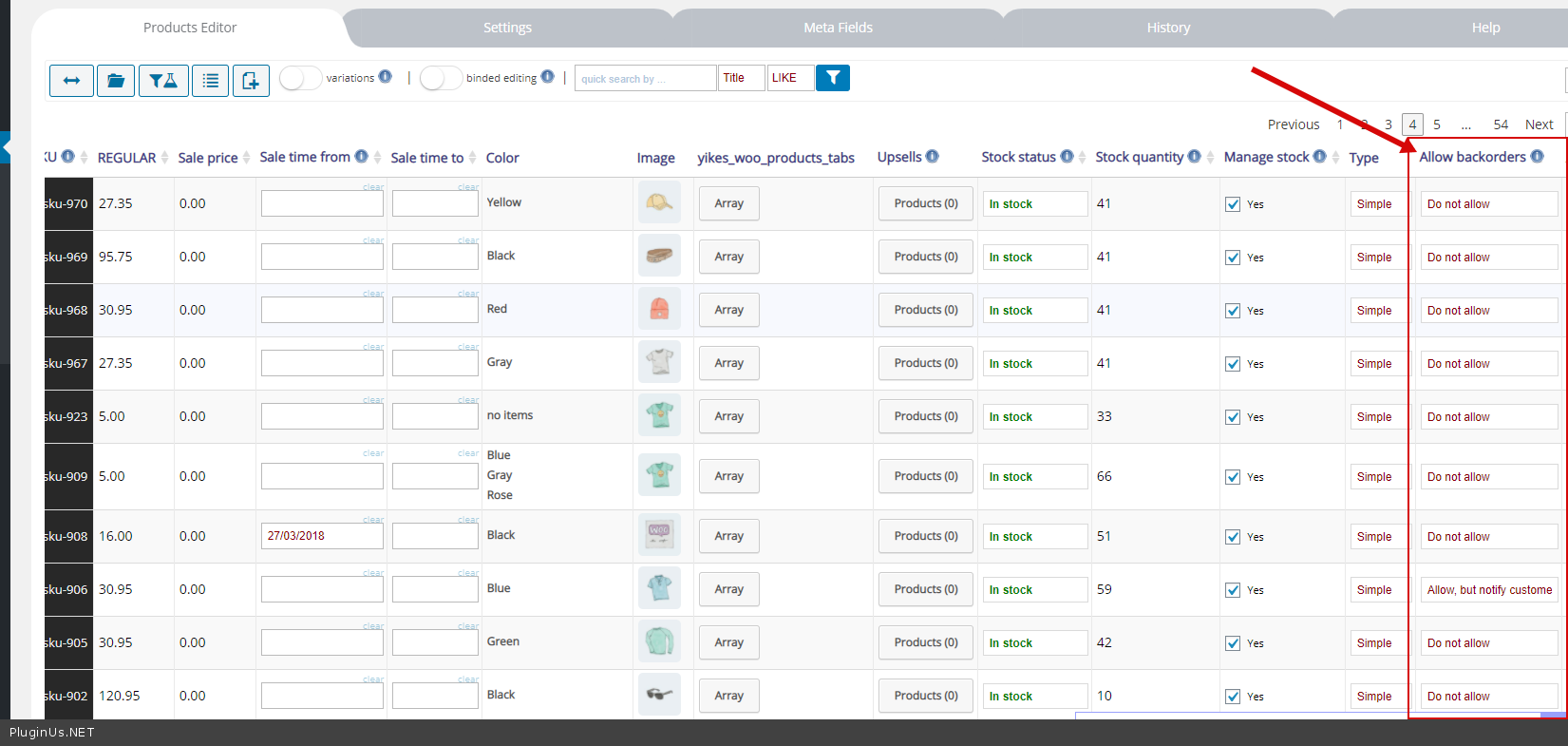Screen dimensions: 1568x746
Task: Click the open folder toolbar icon
Action: [x=116, y=81]
